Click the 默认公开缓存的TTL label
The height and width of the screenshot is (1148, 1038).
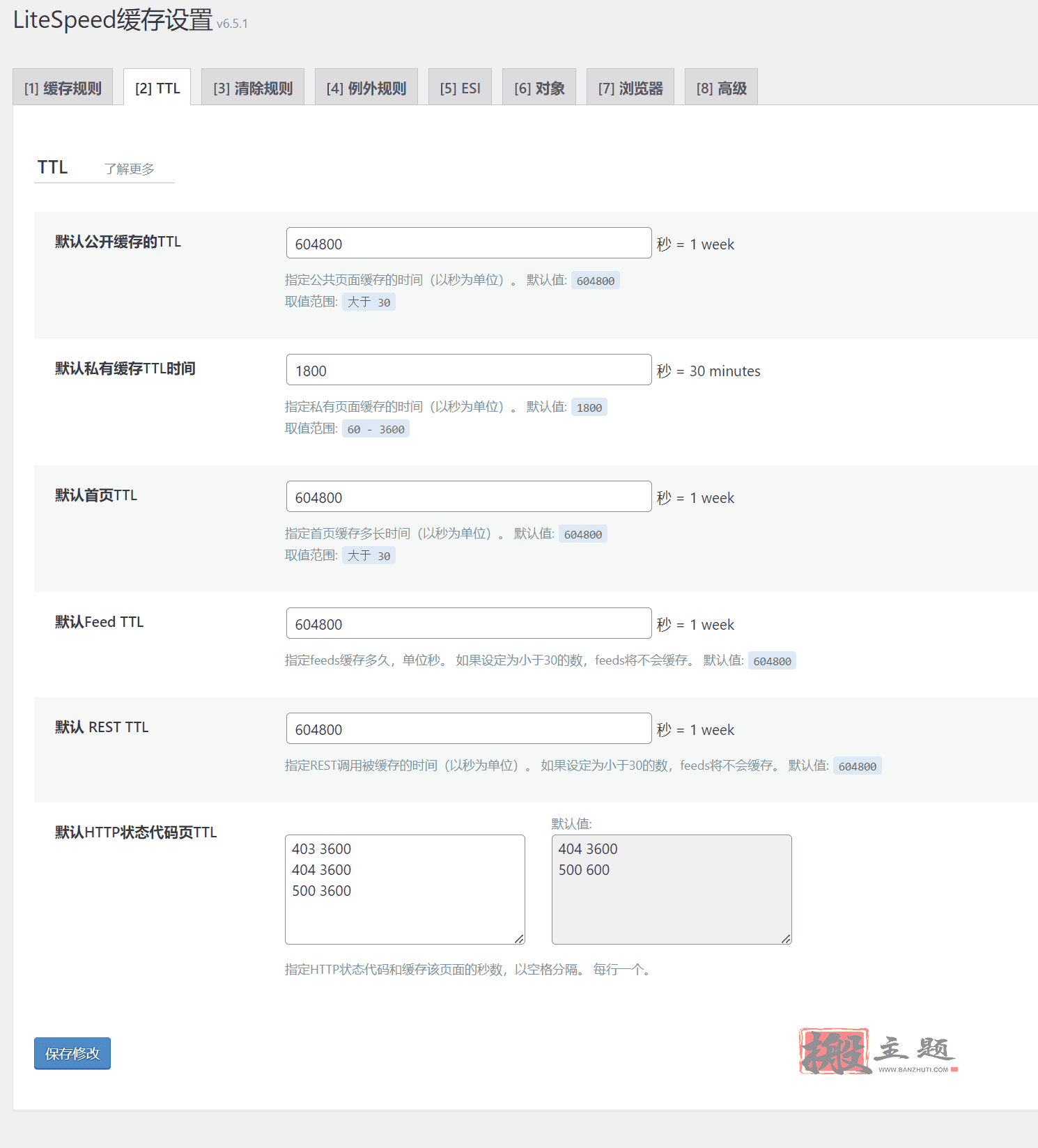coord(118,242)
